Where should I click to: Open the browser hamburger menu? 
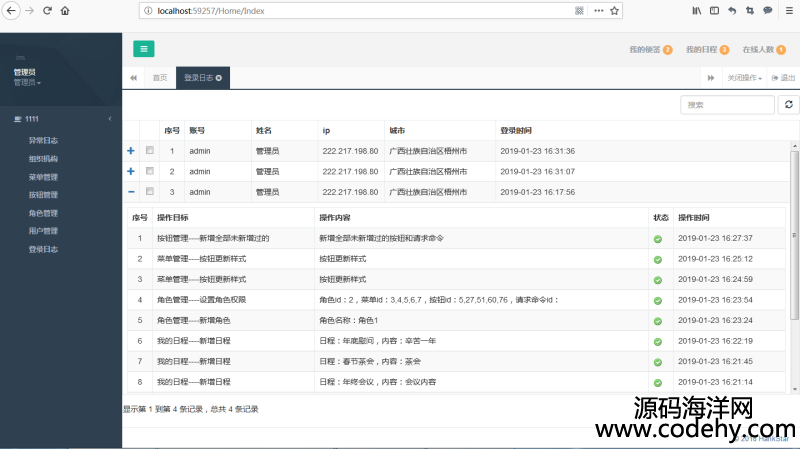pyautogui.click(x=788, y=10)
